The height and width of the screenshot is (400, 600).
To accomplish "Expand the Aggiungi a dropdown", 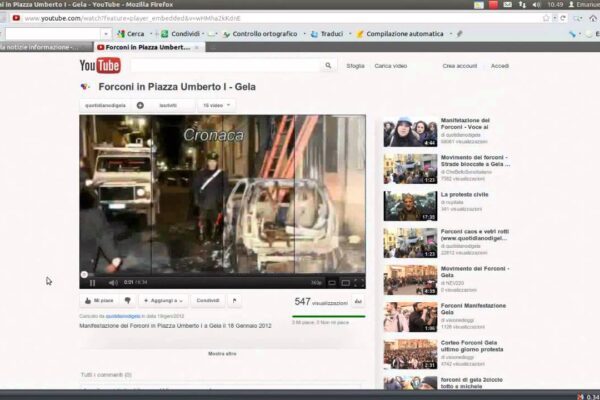I will (x=164, y=300).
